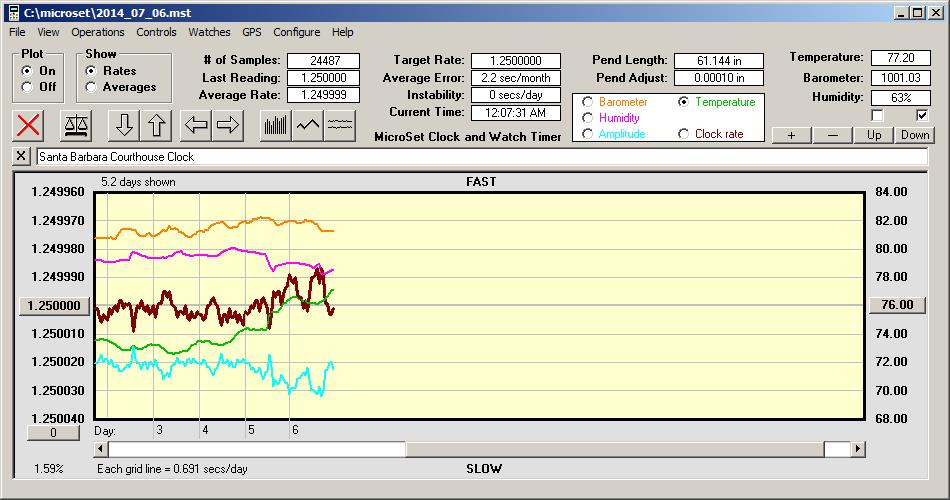Turn Plot Off with the radio button
This screenshot has height=500, width=950.
click(27, 87)
